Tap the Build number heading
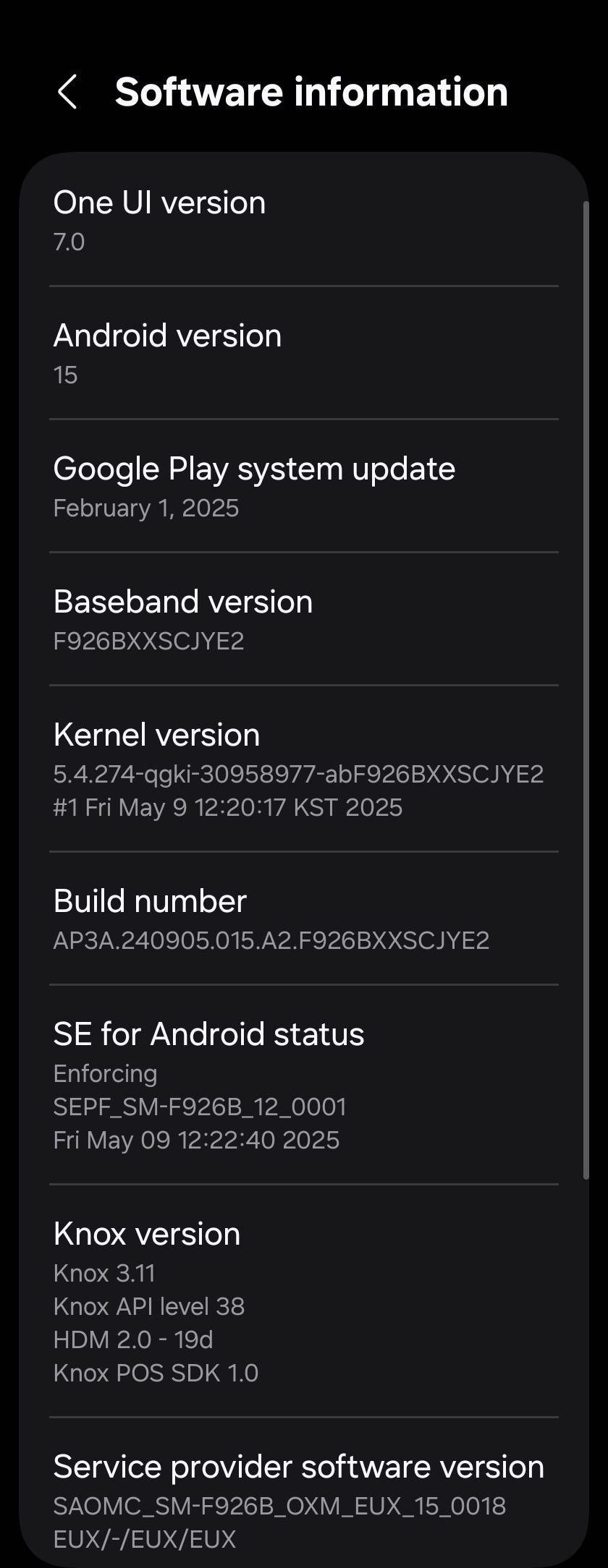The height and width of the screenshot is (1568, 608). [x=150, y=902]
